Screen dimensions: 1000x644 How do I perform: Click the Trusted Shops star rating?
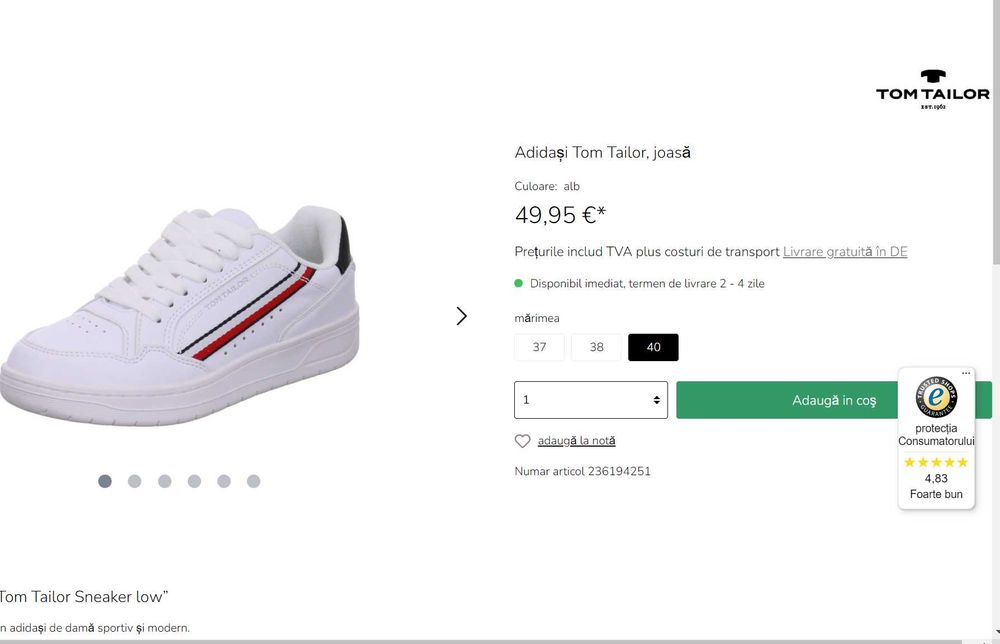[936, 462]
